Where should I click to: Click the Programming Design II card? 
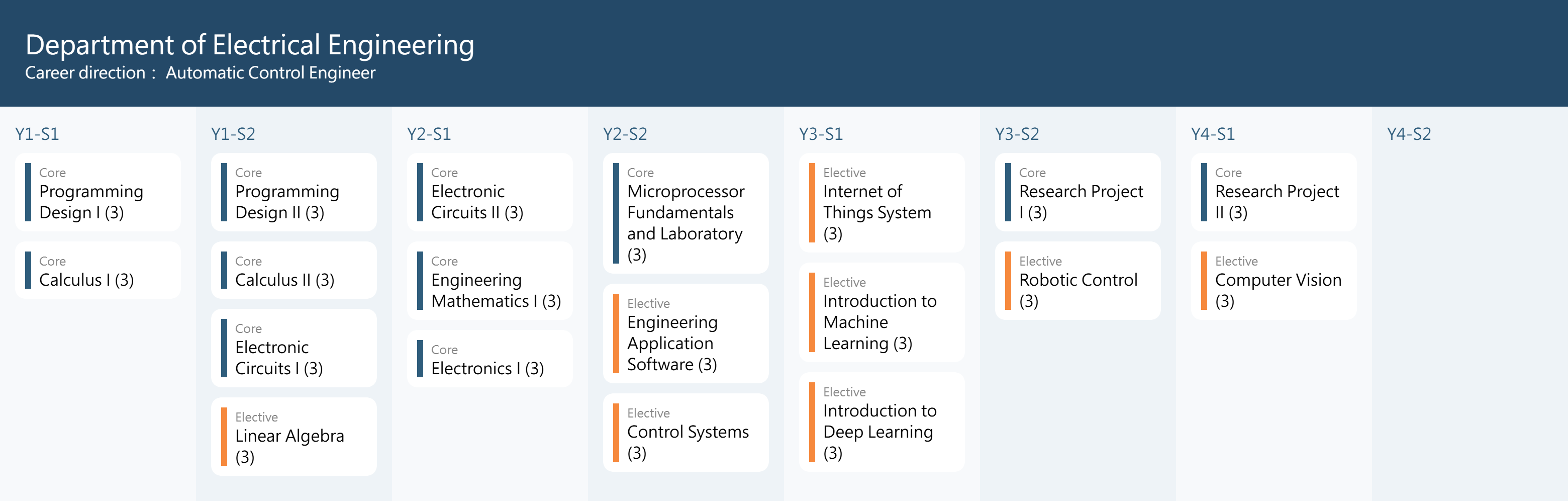(x=293, y=192)
